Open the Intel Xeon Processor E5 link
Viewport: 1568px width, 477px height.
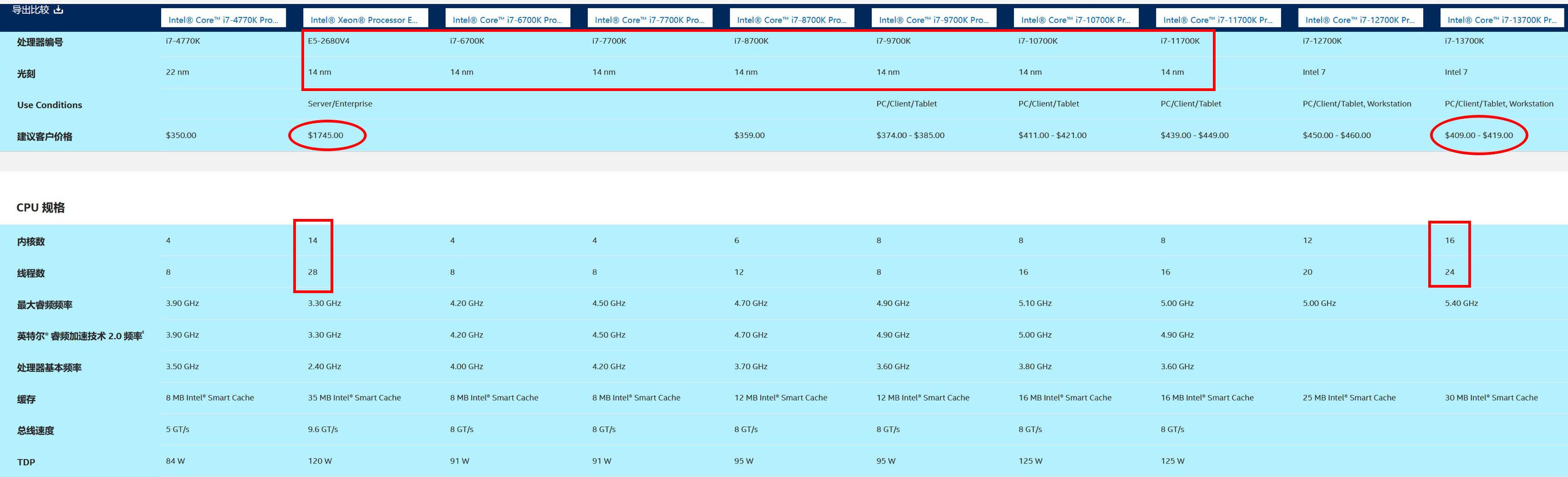click(364, 20)
